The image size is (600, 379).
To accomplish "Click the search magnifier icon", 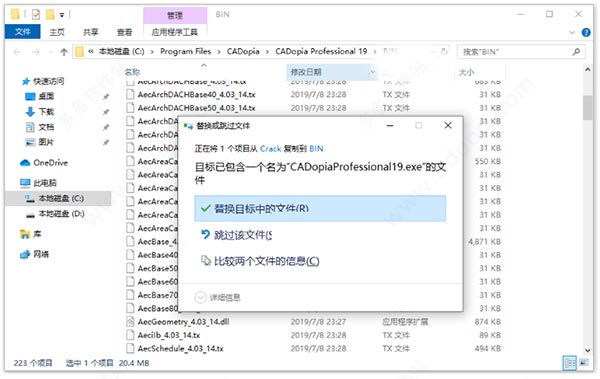I will (x=576, y=52).
